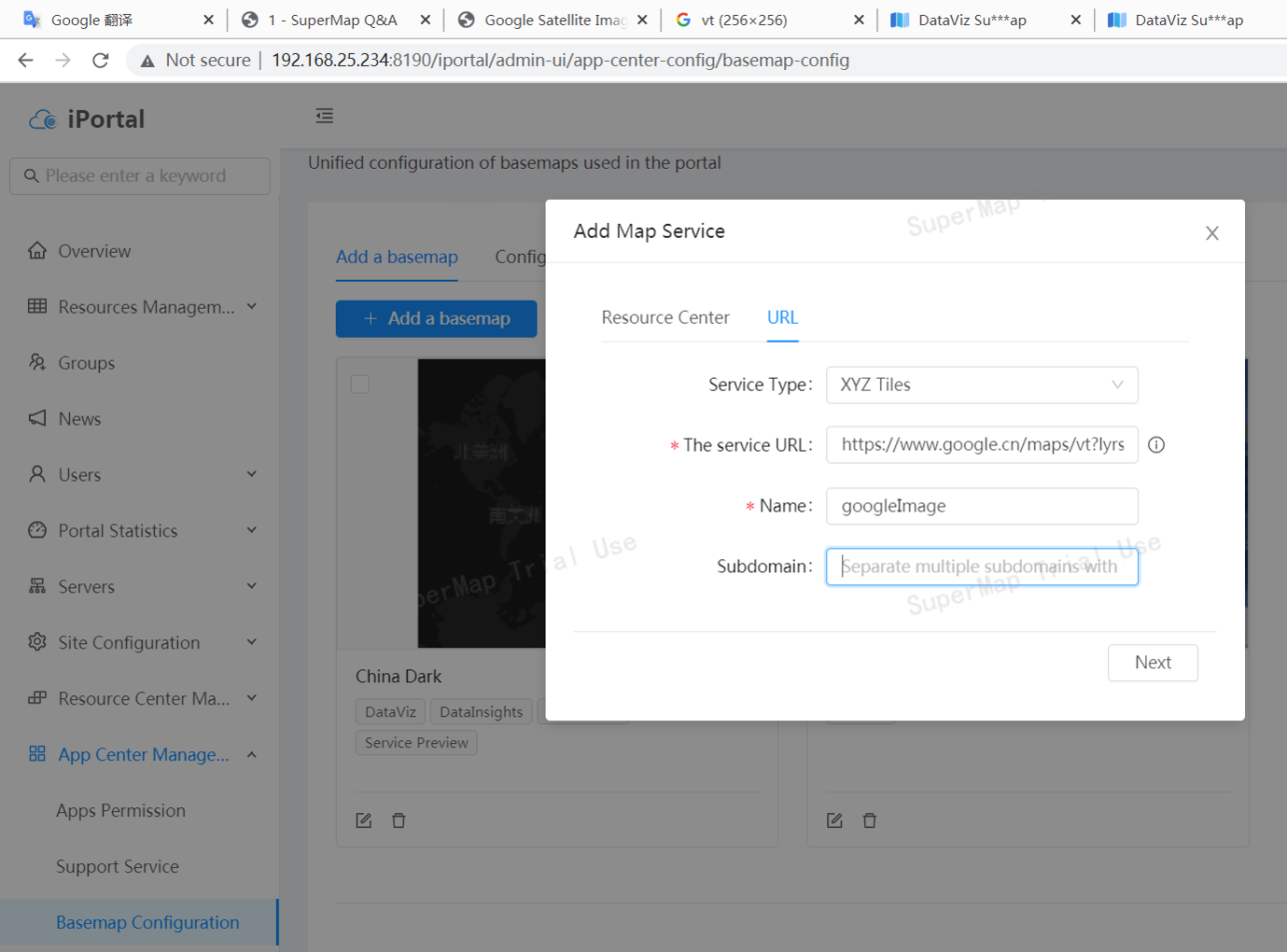The width and height of the screenshot is (1287, 952).
Task: Click the DataInsights tag on China Dark
Action: [x=481, y=711]
